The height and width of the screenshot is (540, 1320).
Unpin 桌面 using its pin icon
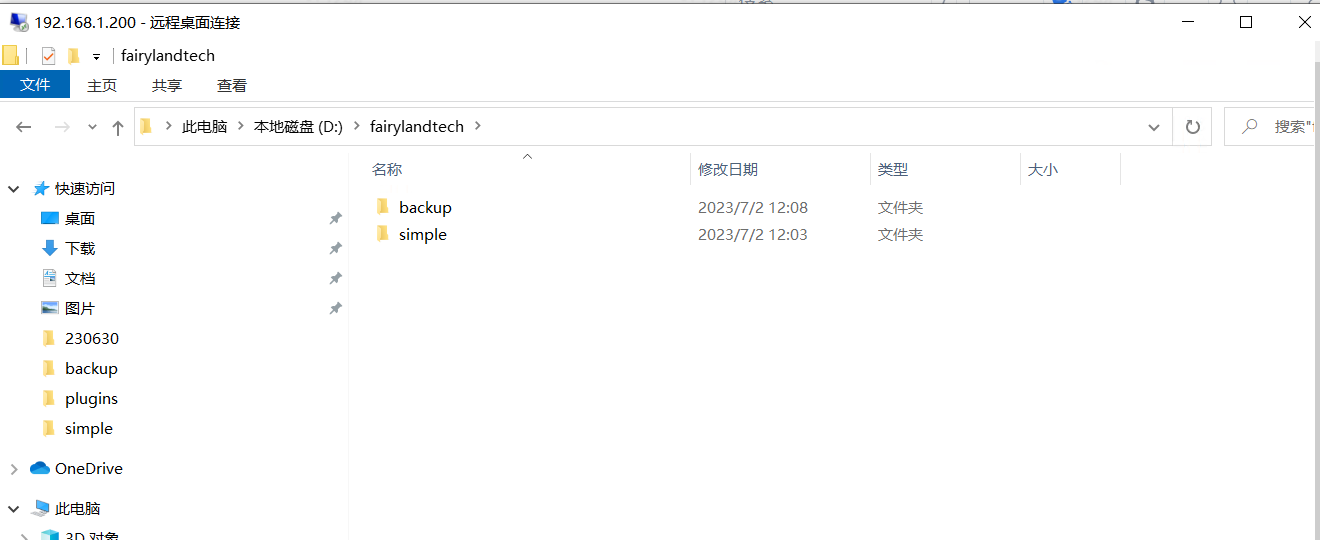point(335,218)
